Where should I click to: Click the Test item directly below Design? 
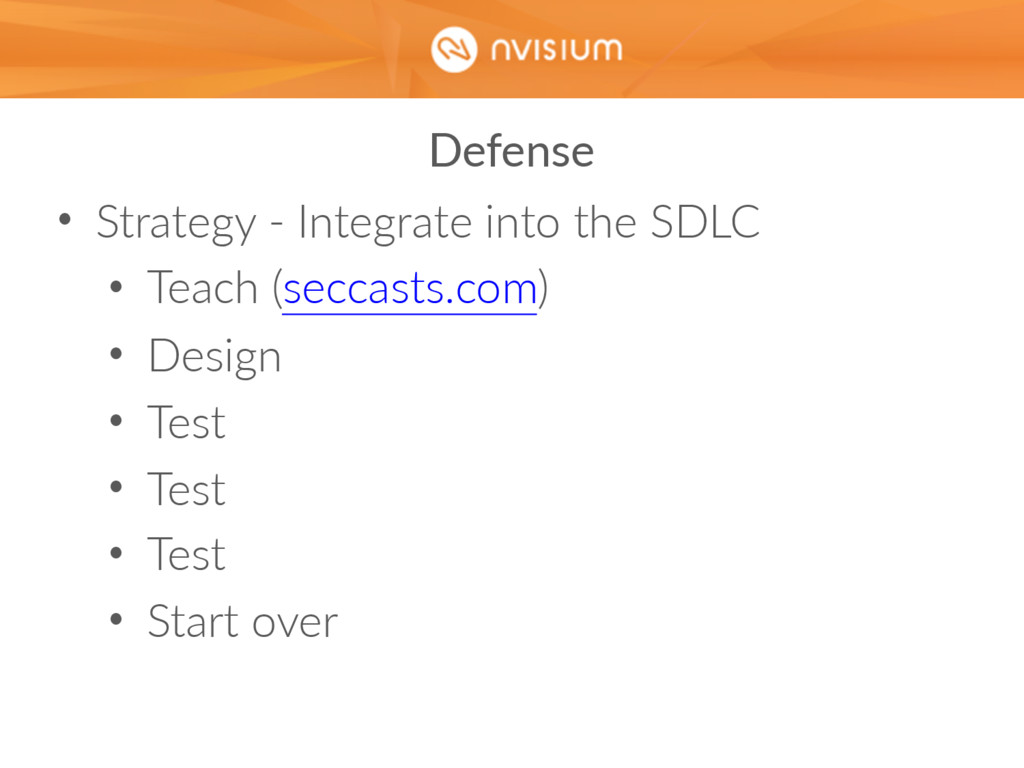187,423
